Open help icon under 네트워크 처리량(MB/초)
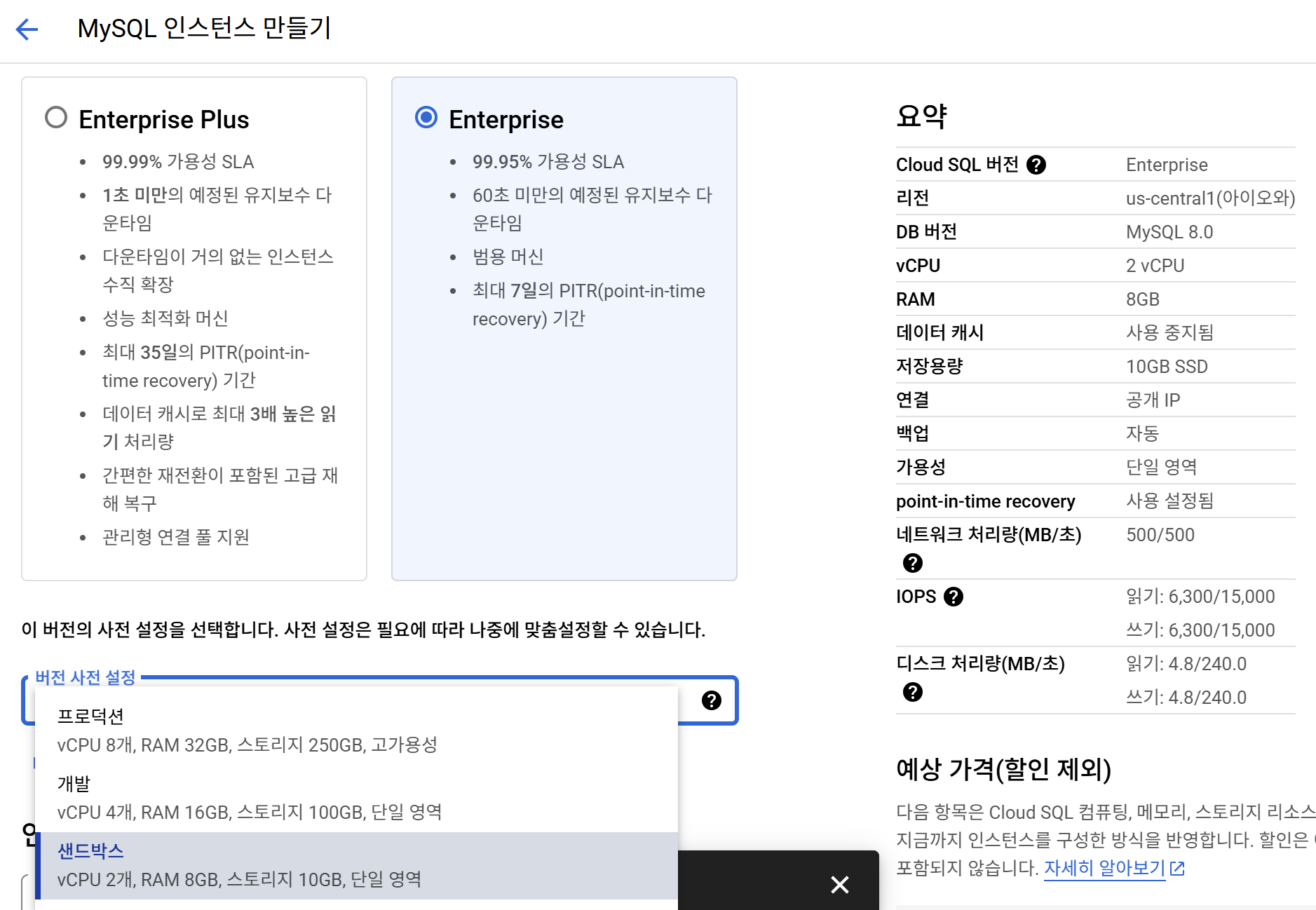The image size is (1316, 910). tap(913, 563)
